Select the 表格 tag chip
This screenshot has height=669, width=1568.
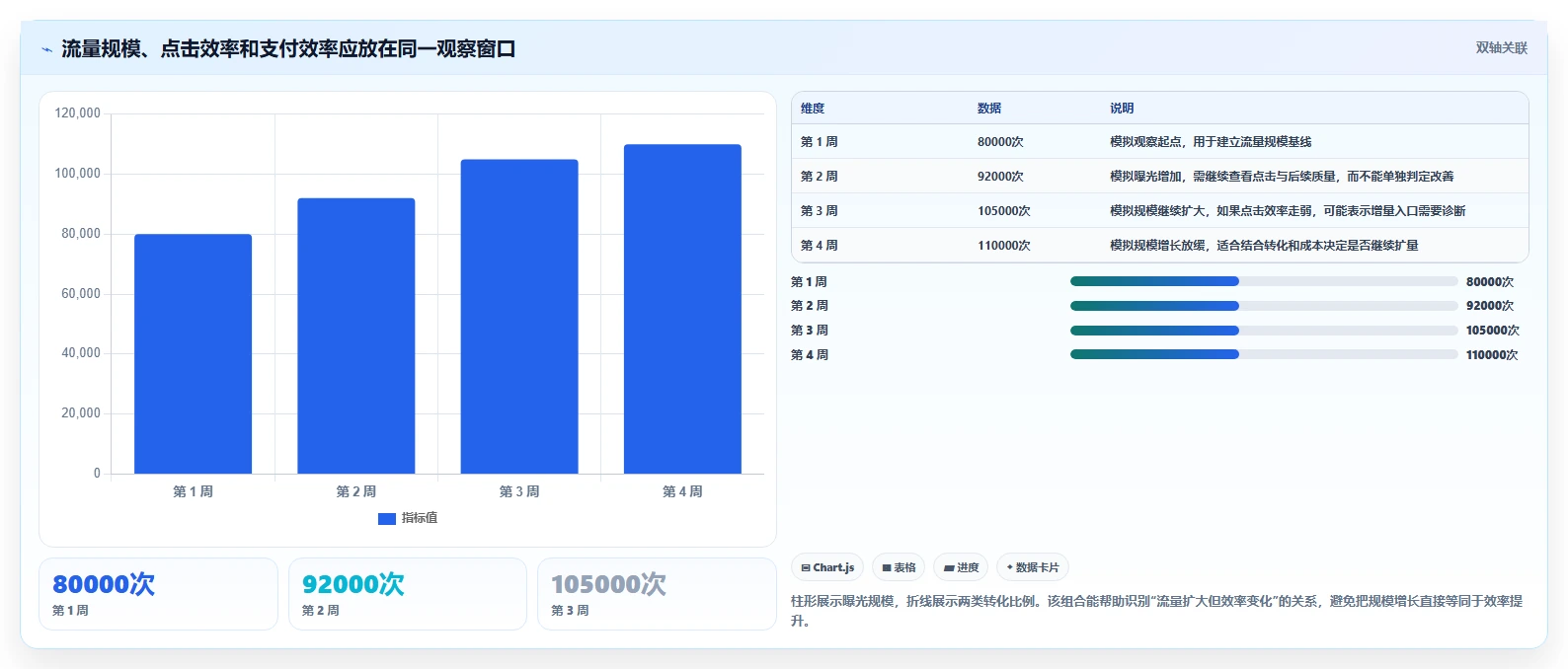pos(899,567)
